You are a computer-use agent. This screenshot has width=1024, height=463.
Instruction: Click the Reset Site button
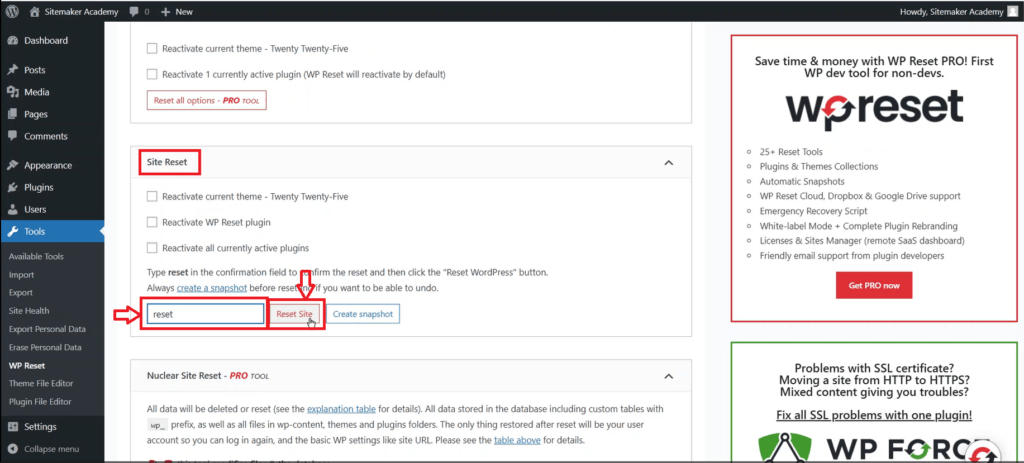[x=294, y=314]
